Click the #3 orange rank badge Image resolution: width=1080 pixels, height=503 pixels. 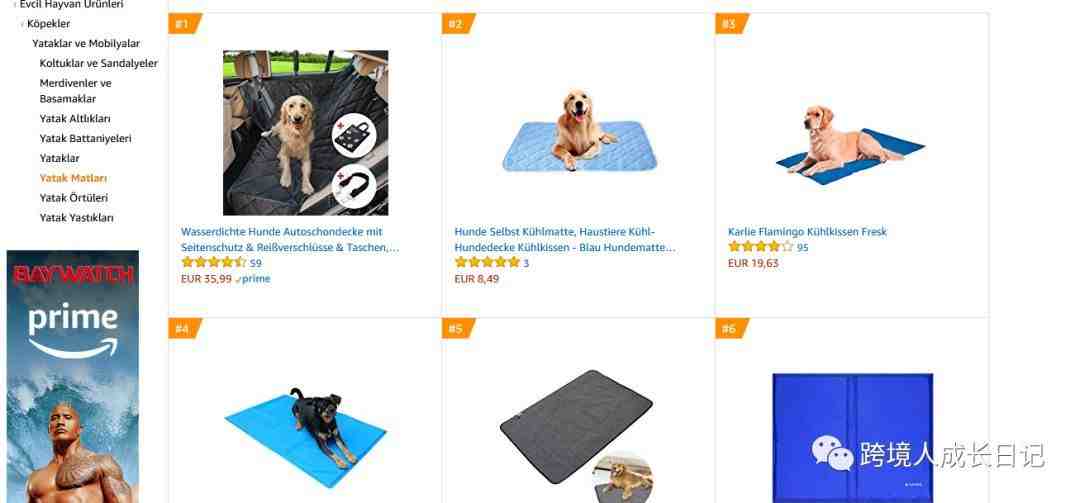[731, 23]
